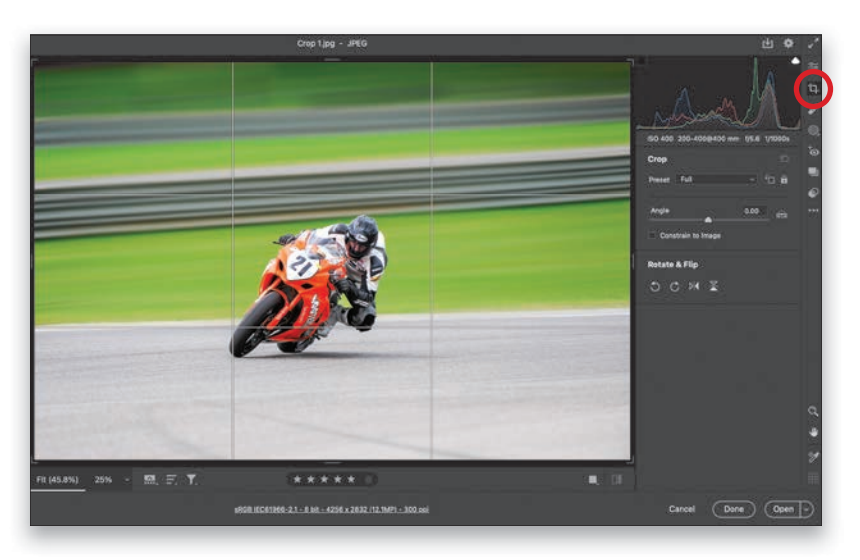Click the Done button
Image resolution: width=860 pixels, height=560 pixels.
click(x=734, y=509)
